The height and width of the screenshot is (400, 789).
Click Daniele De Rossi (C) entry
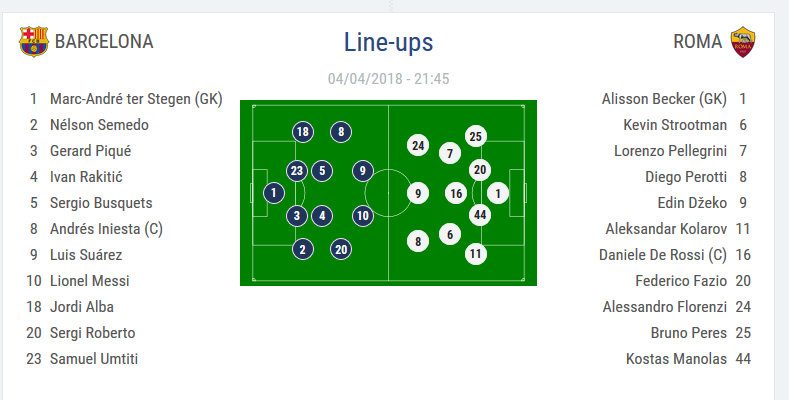(x=662, y=255)
